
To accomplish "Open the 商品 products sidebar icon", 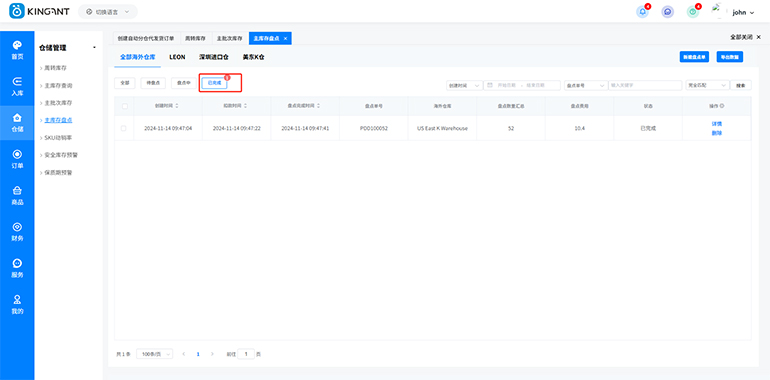I will click(17, 195).
